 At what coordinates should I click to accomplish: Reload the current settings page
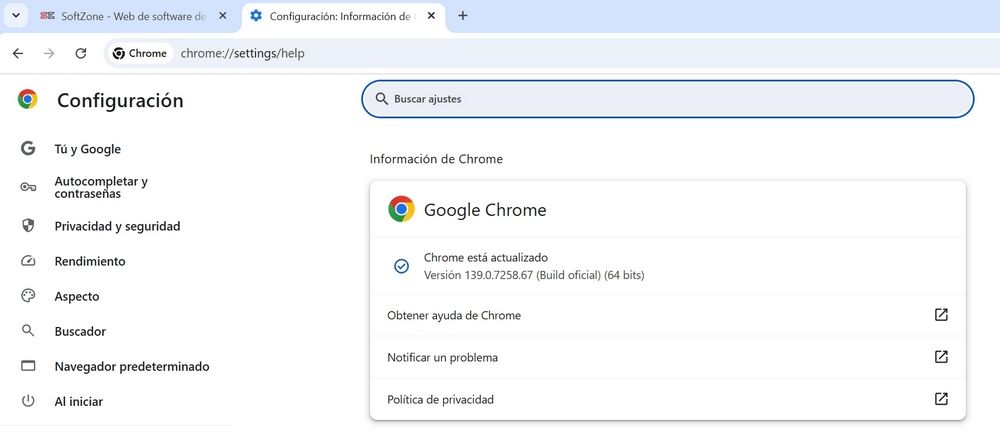(81, 53)
